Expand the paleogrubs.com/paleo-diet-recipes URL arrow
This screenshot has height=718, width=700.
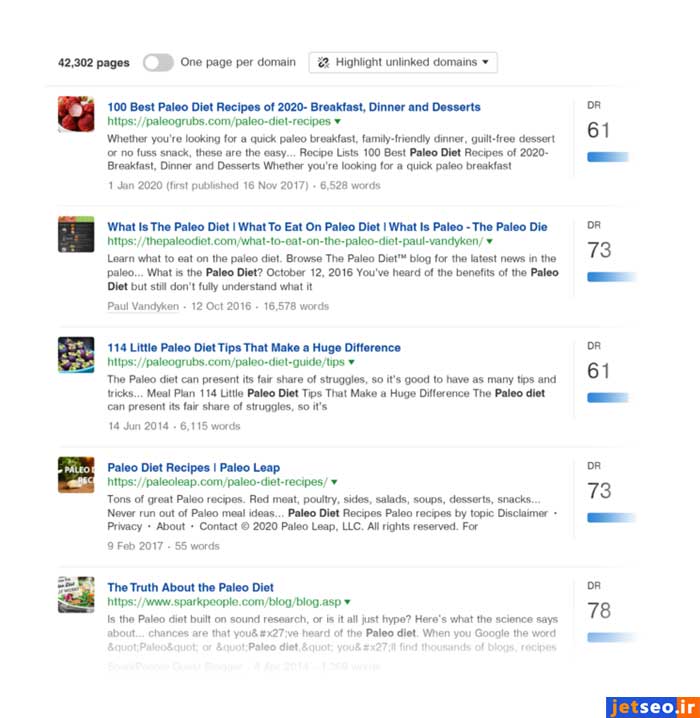pos(337,122)
